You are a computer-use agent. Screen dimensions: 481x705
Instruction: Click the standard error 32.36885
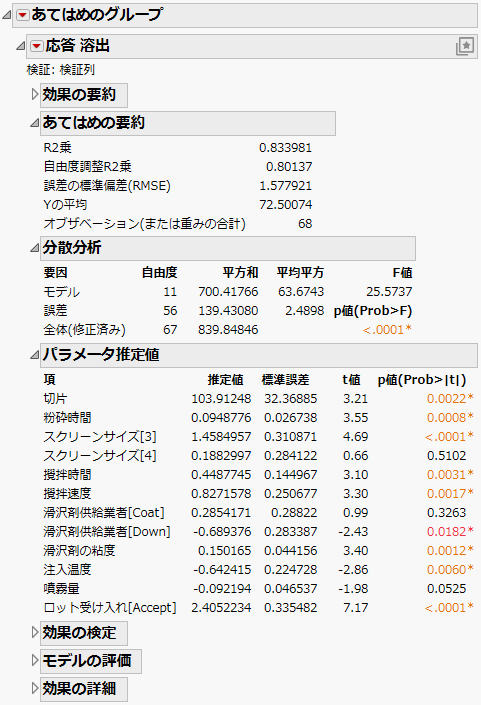click(290, 399)
